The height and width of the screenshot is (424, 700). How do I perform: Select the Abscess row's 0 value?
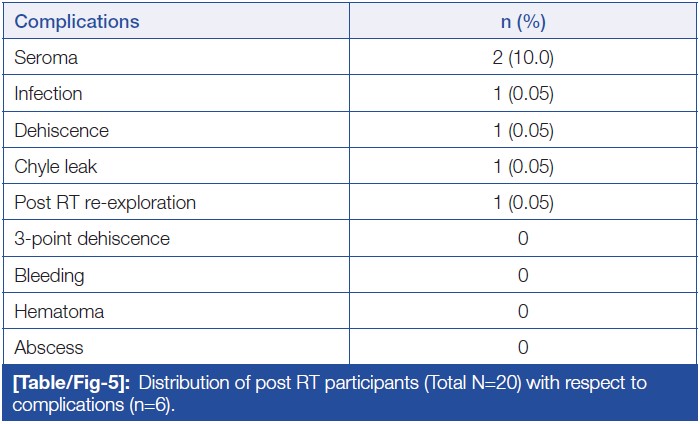523,348
